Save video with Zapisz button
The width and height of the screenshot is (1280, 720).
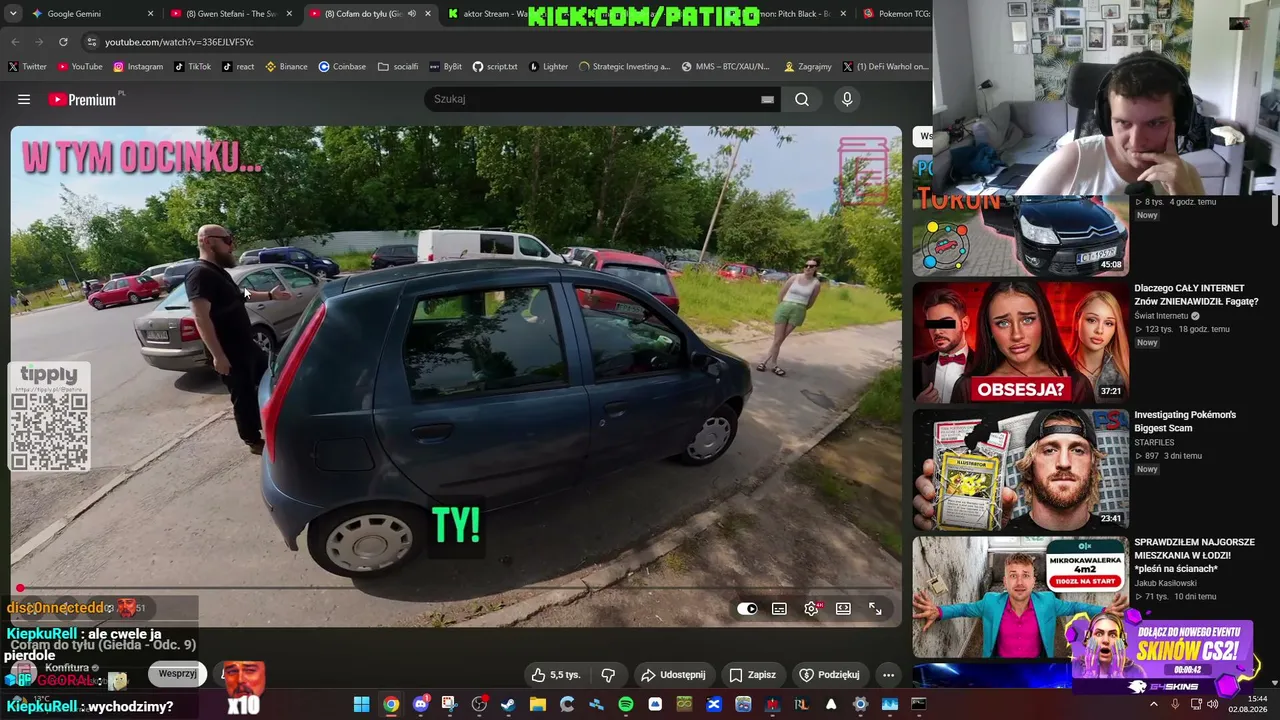coord(753,675)
